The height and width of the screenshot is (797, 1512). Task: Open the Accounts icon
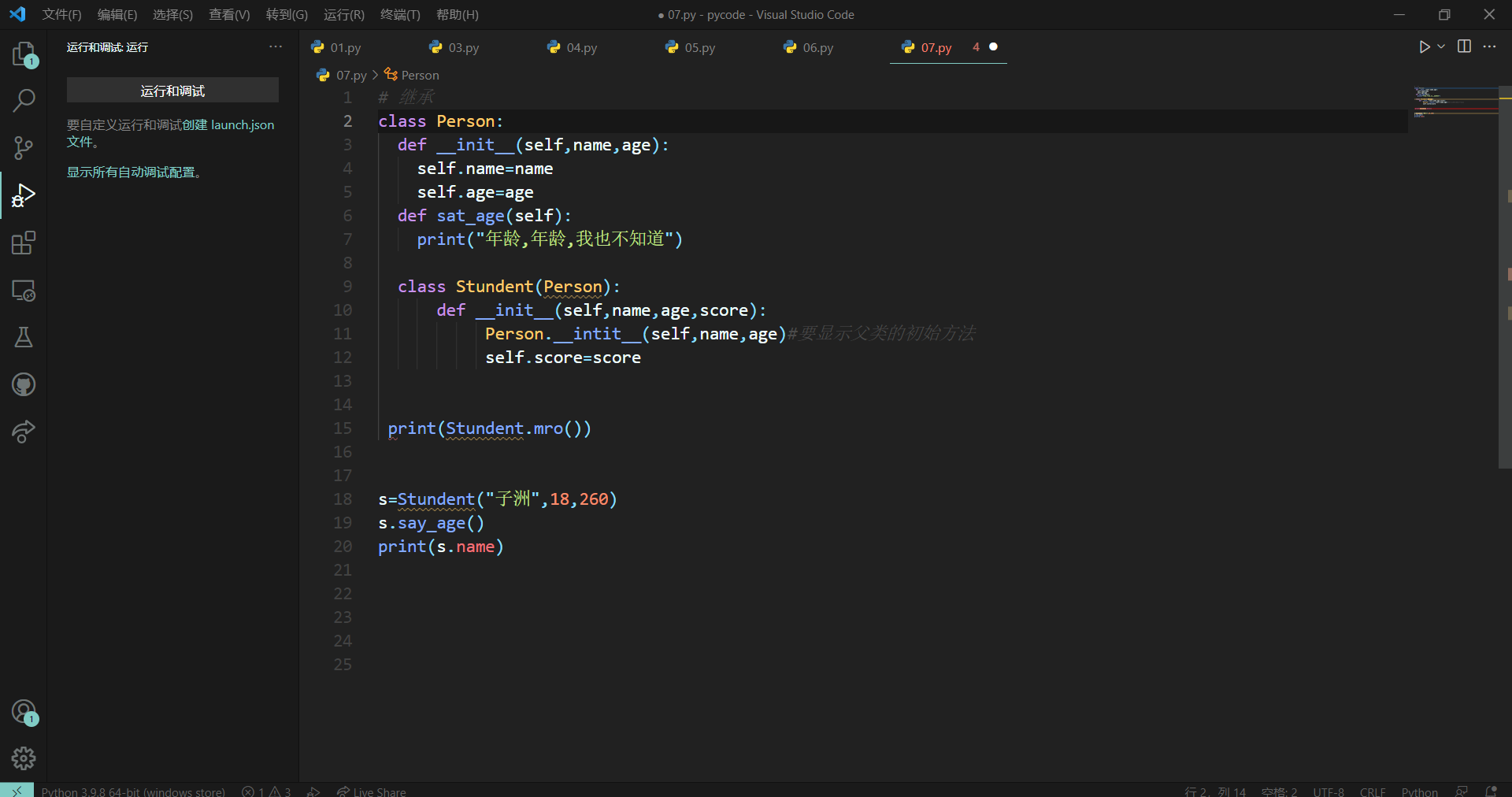pos(24,712)
